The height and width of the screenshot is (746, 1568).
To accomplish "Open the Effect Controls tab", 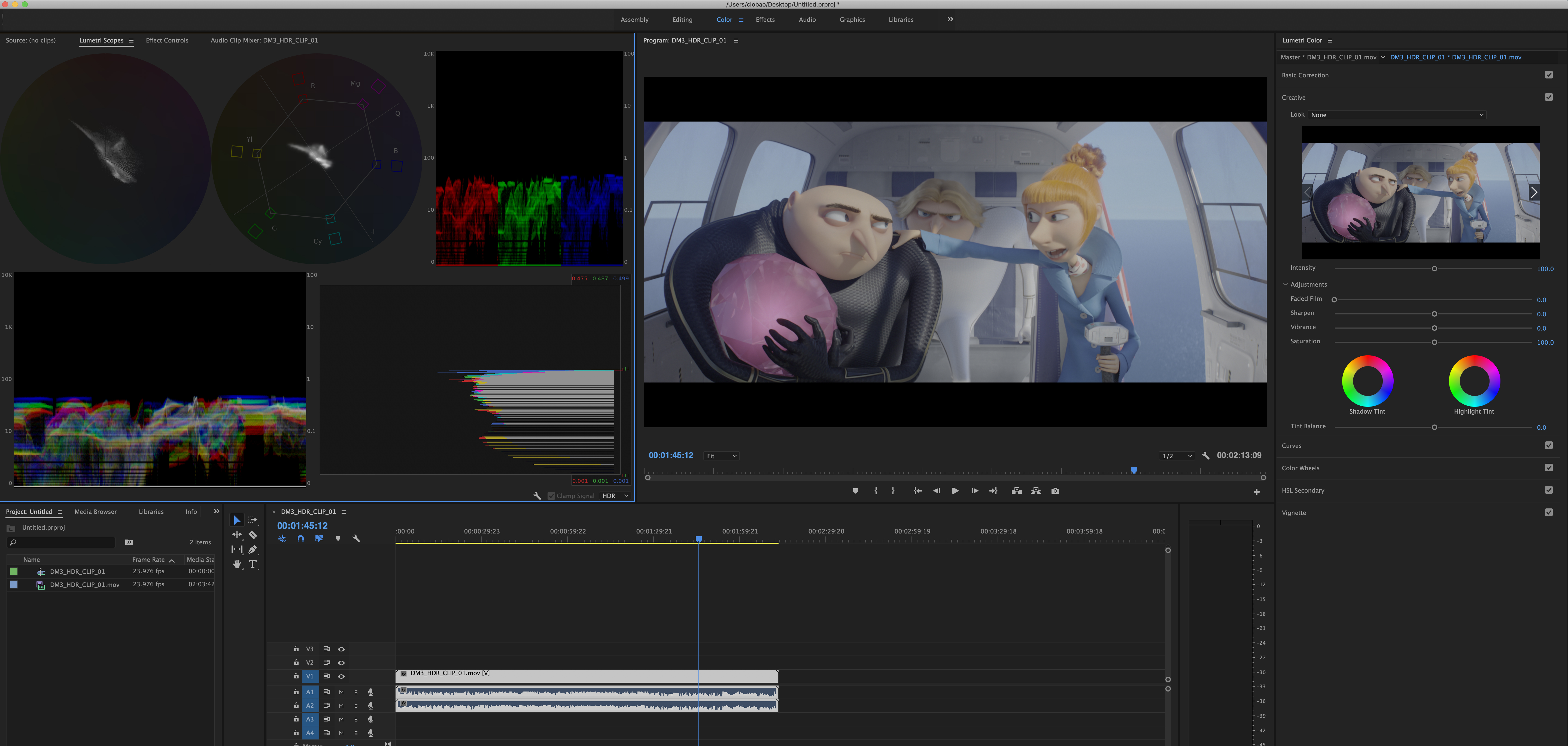I will (x=167, y=40).
